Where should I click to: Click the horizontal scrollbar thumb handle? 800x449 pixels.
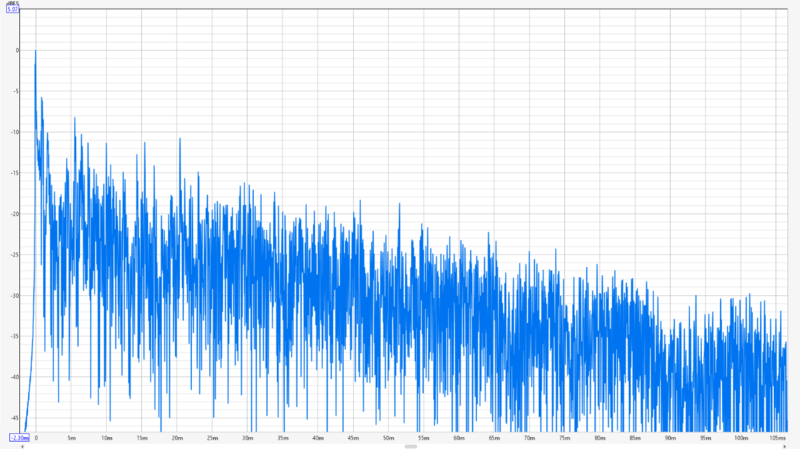coord(411,446)
